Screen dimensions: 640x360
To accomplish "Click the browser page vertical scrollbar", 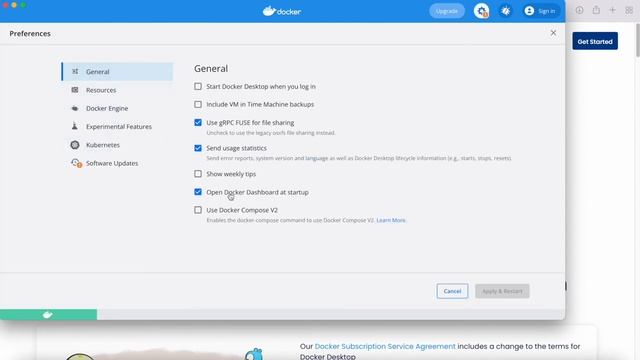I will (637, 41).
